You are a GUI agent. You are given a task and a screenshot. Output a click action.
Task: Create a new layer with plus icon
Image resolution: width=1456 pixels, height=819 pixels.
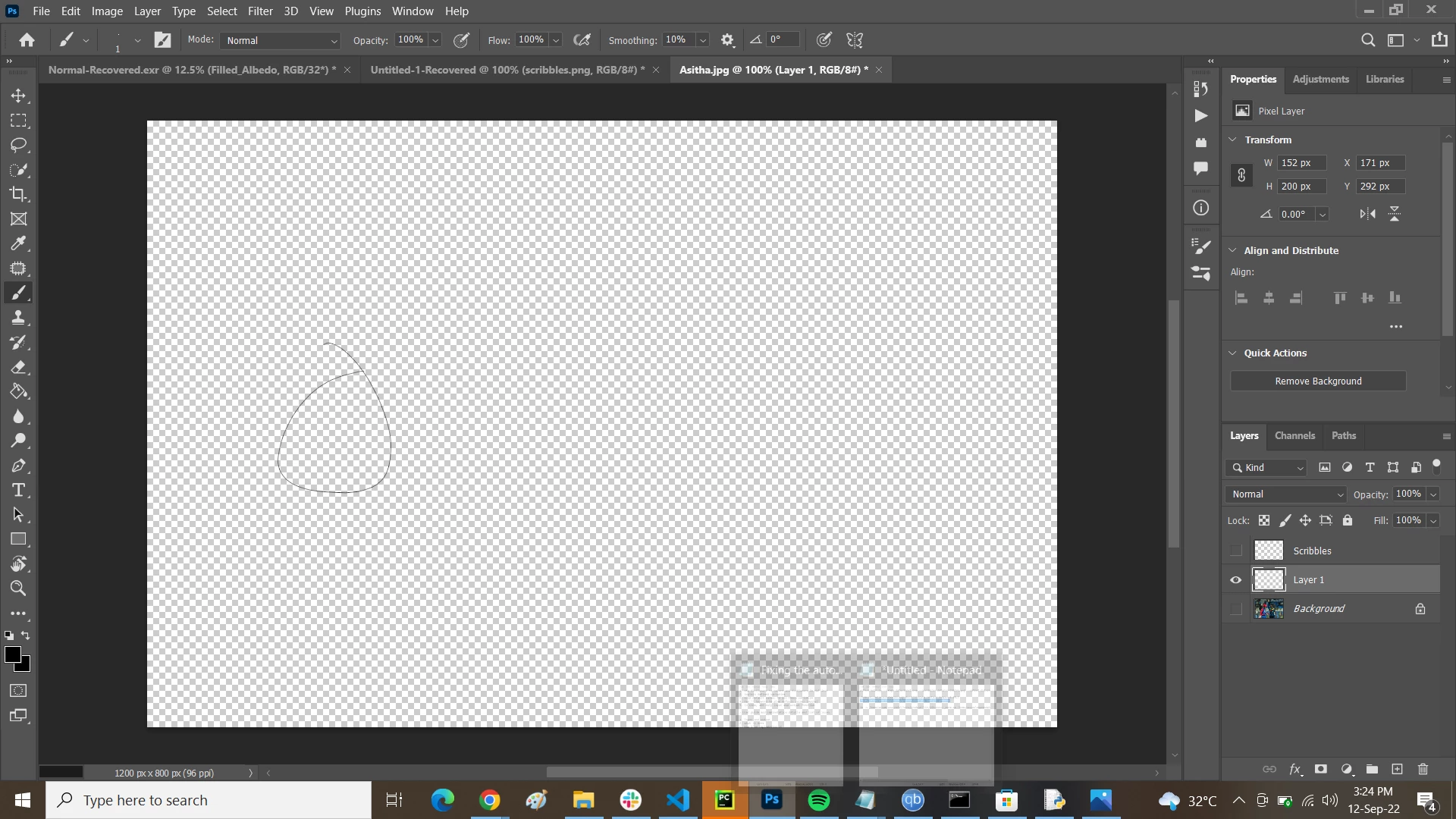[x=1397, y=769]
